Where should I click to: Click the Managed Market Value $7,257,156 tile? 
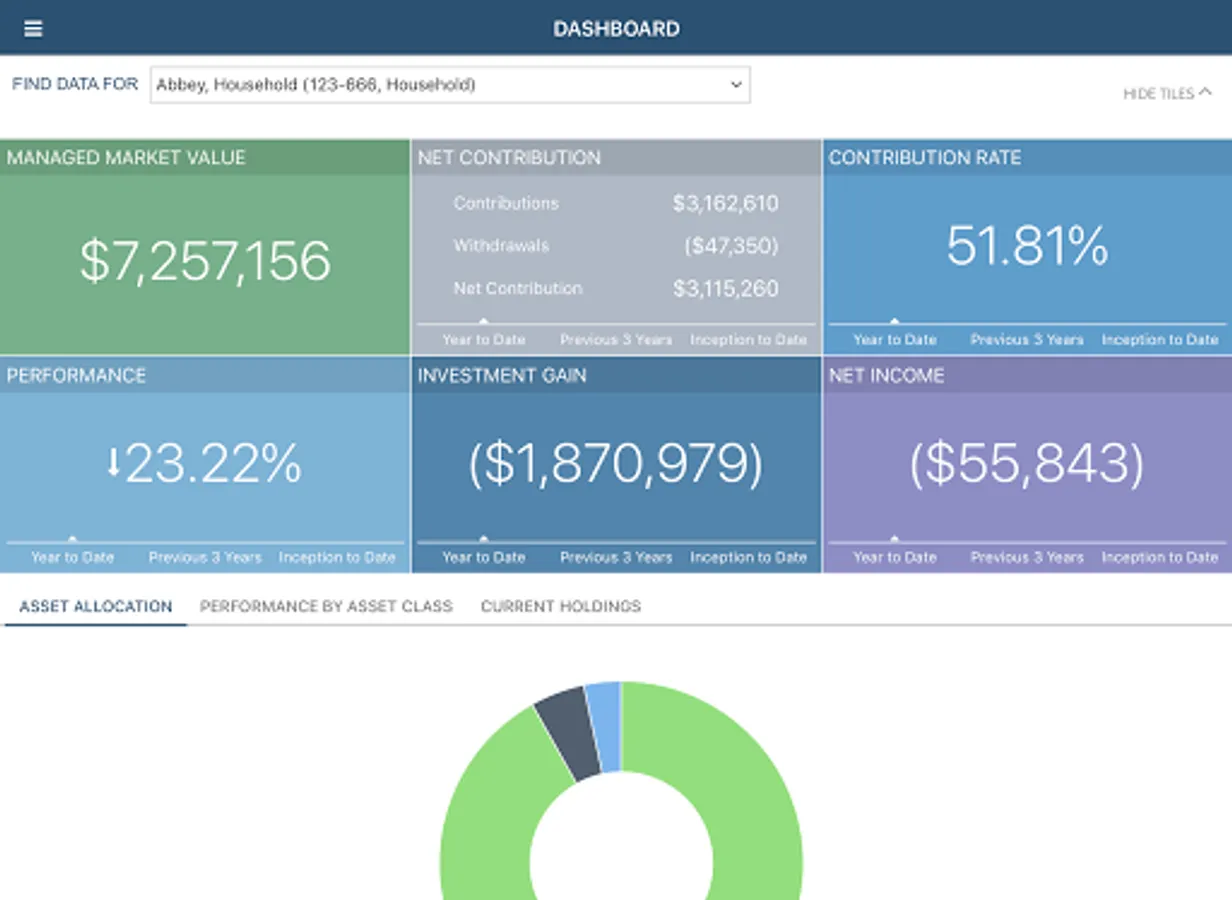point(205,247)
